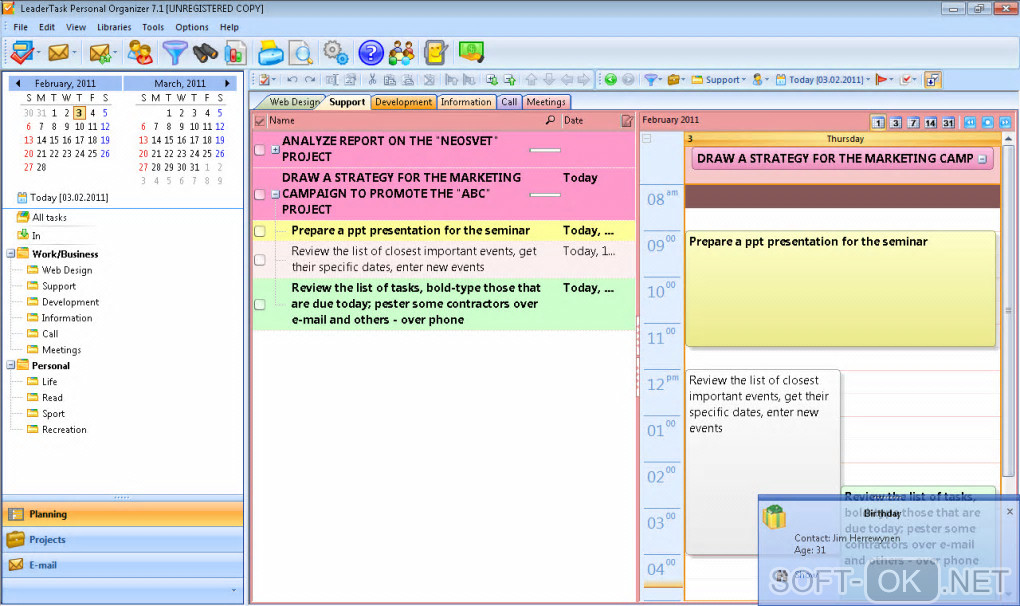Open the Planning section button

[123, 514]
